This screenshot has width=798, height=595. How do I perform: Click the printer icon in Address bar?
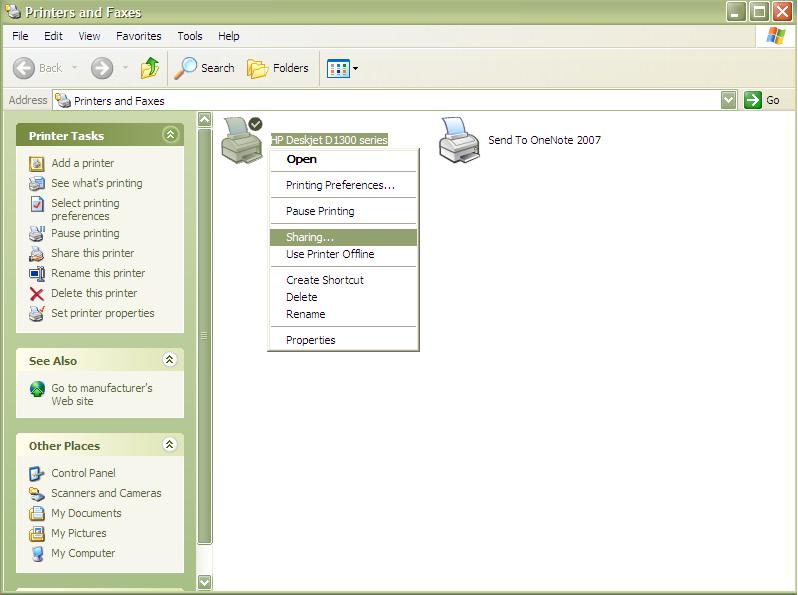[x=63, y=100]
